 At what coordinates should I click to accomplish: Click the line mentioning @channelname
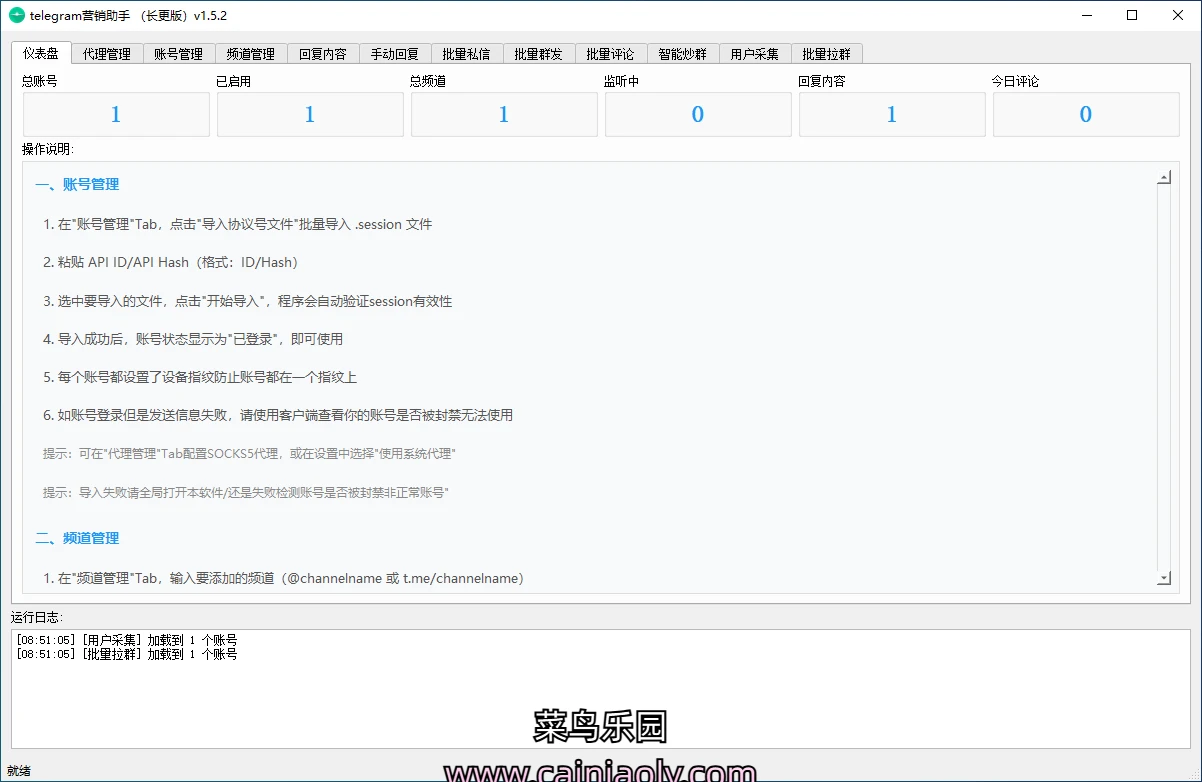pos(284,578)
